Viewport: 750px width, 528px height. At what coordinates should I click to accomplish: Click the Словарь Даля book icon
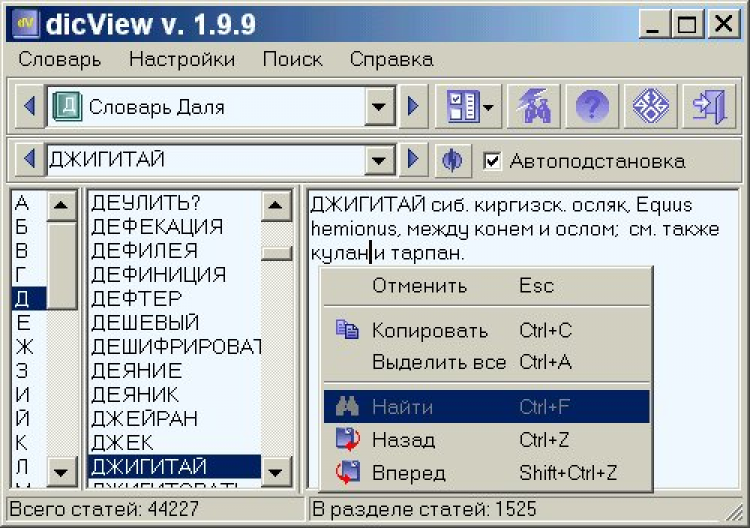(x=67, y=106)
